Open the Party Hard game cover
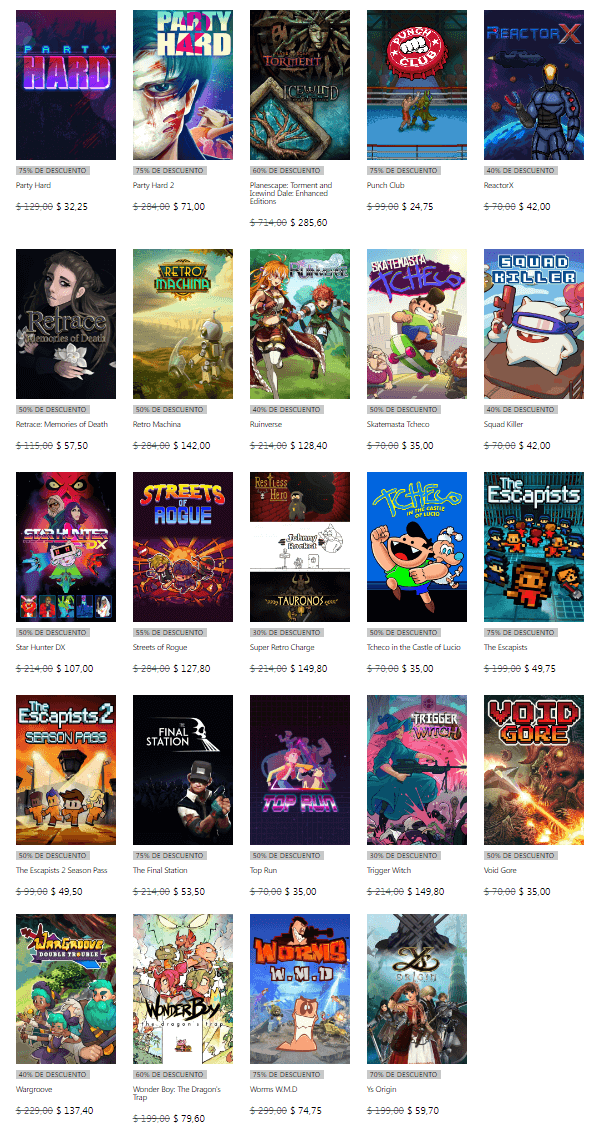The image size is (612, 1136). [x=66, y=85]
